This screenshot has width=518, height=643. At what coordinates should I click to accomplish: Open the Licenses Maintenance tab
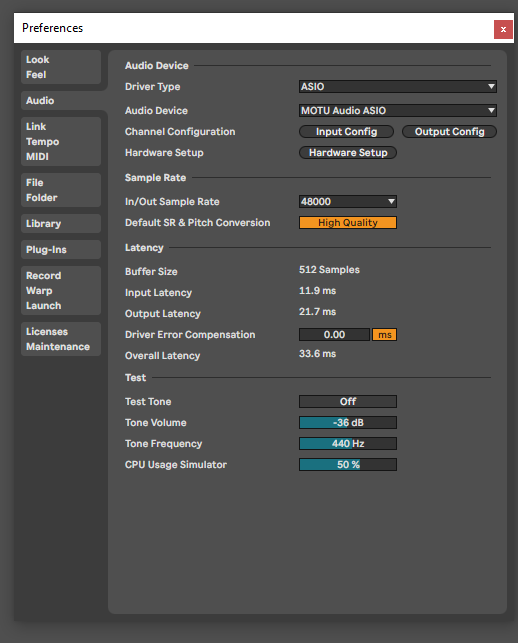(61, 339)
